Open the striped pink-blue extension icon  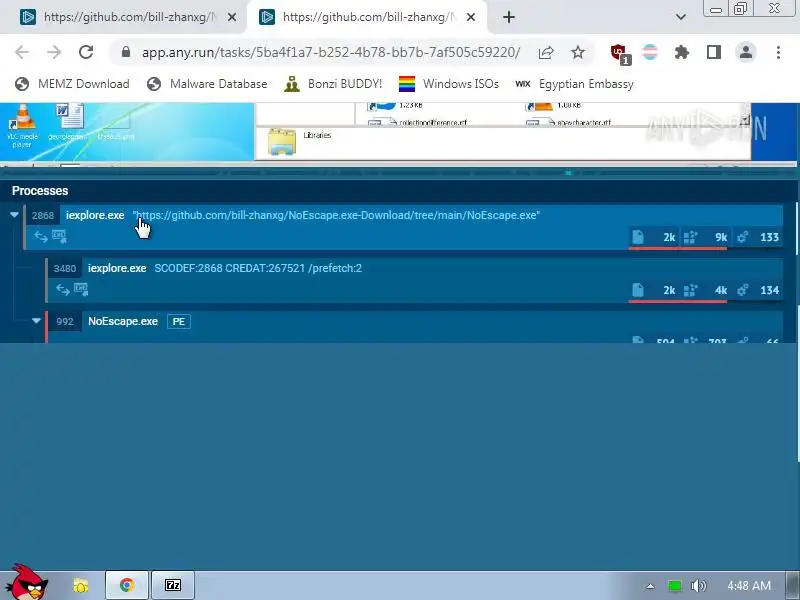650,52
